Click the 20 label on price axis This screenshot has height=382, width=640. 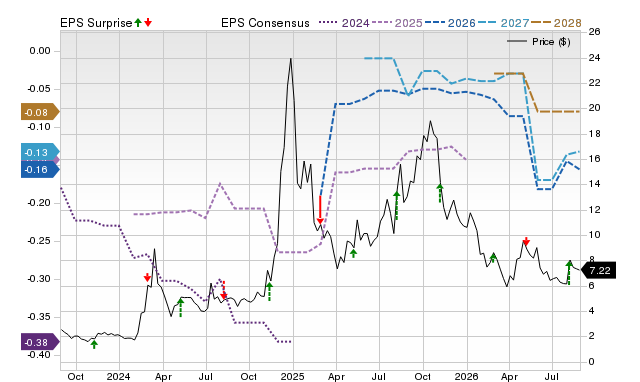595,108
